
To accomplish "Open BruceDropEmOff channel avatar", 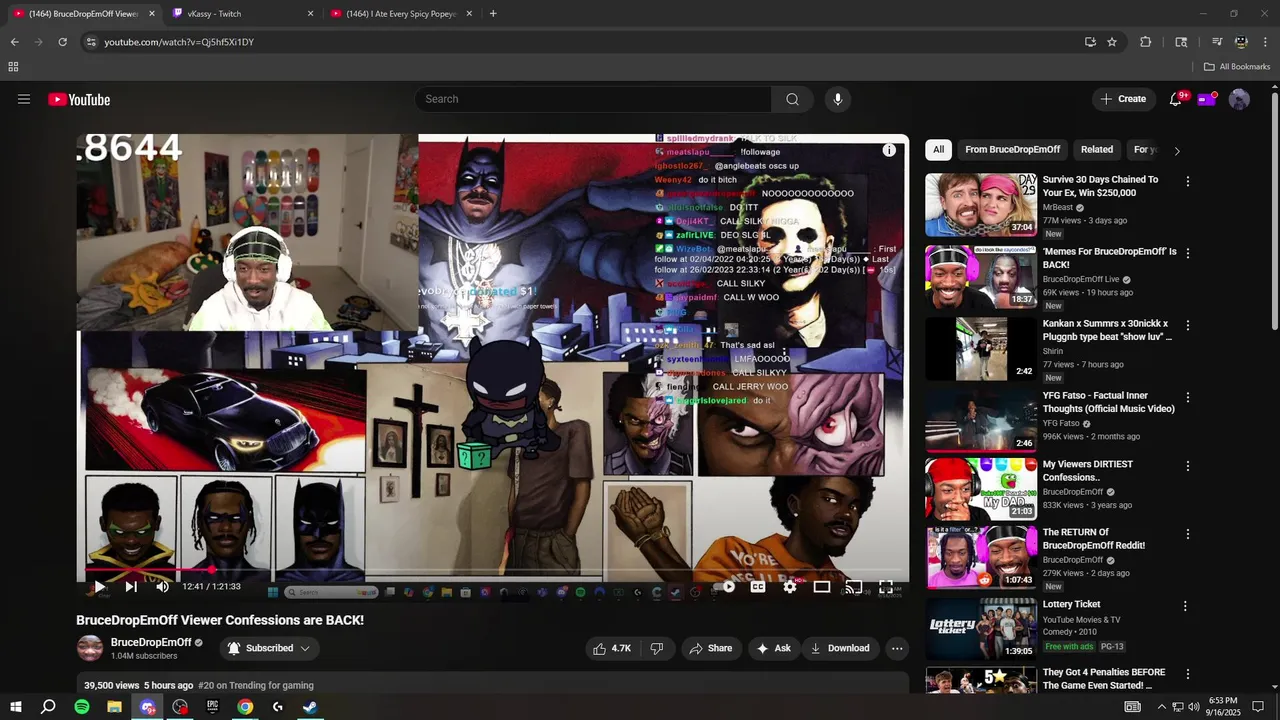I will pyautogui.click(x=90, y=648).
